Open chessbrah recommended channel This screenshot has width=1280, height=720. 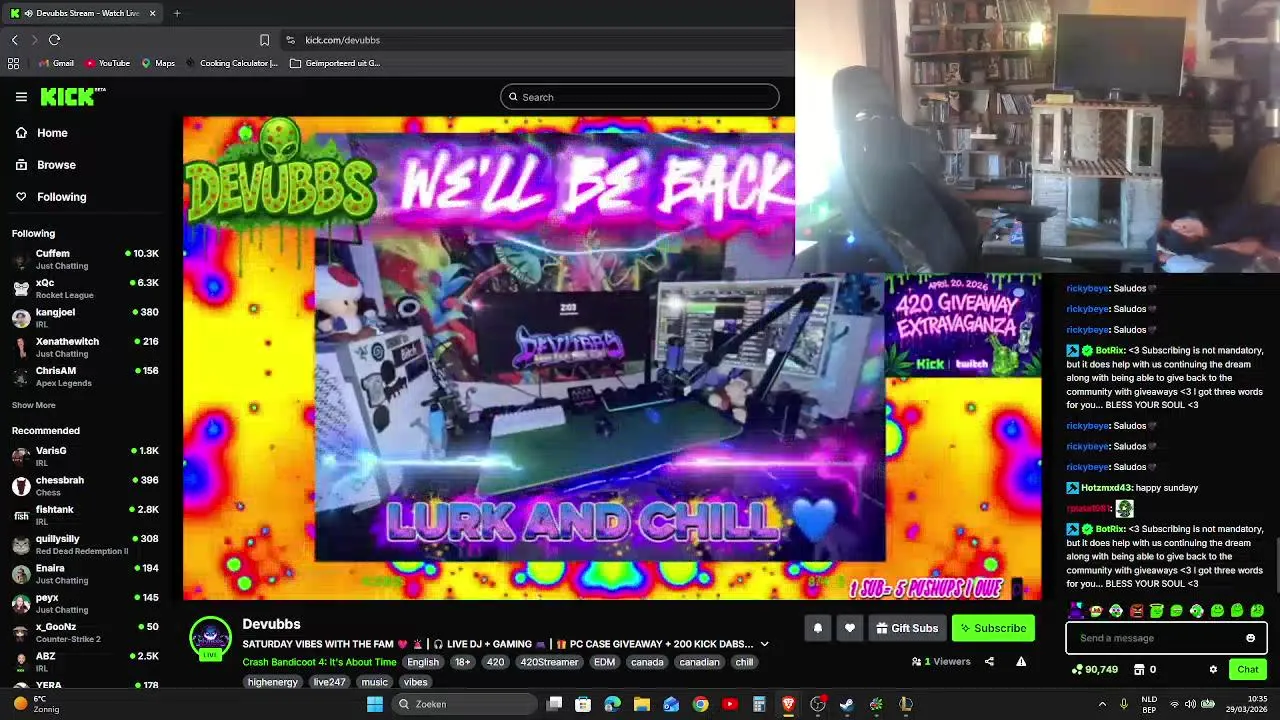[x=85, y=486]
